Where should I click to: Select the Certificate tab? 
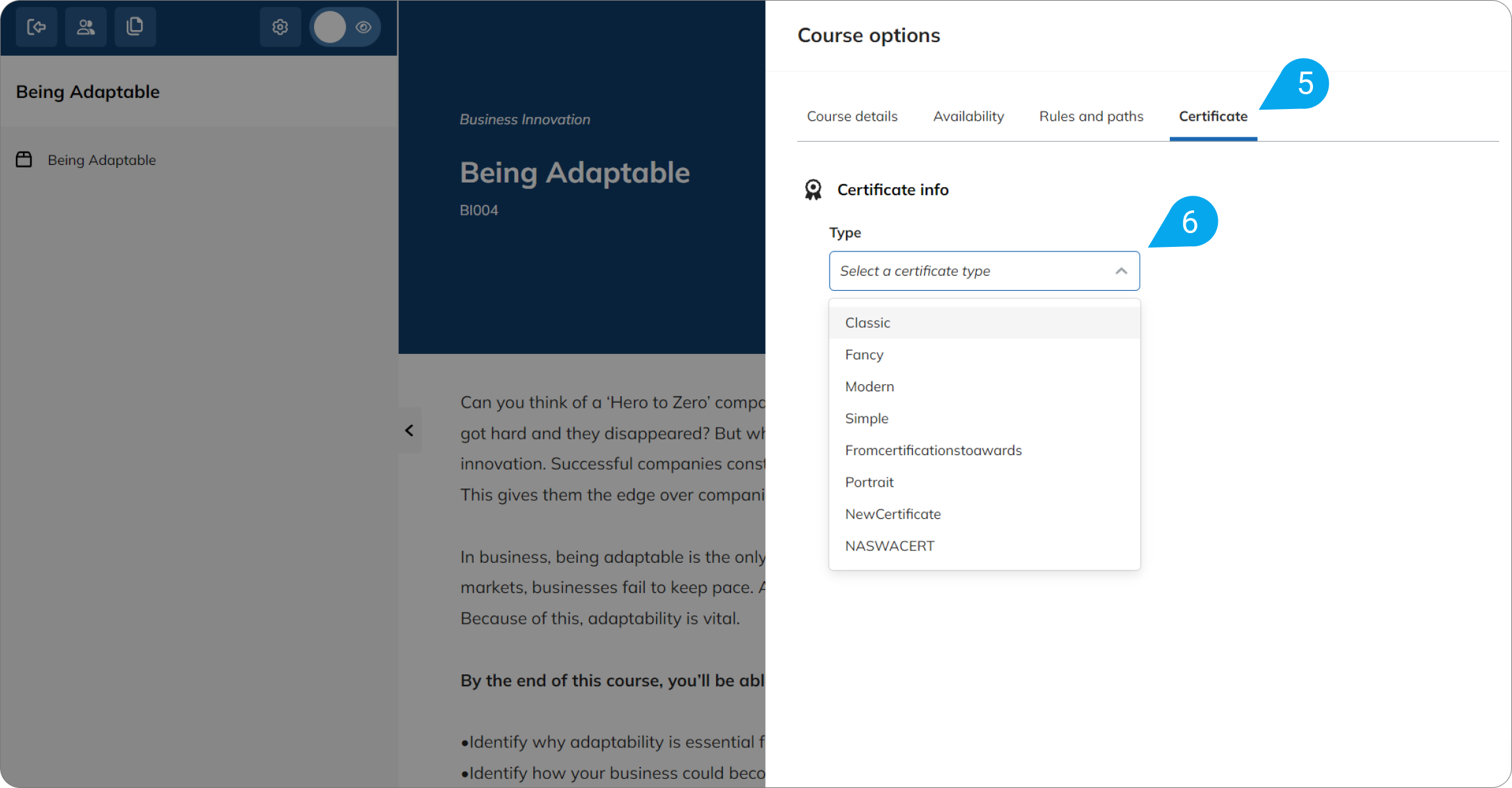click(x=1213, y=116)
